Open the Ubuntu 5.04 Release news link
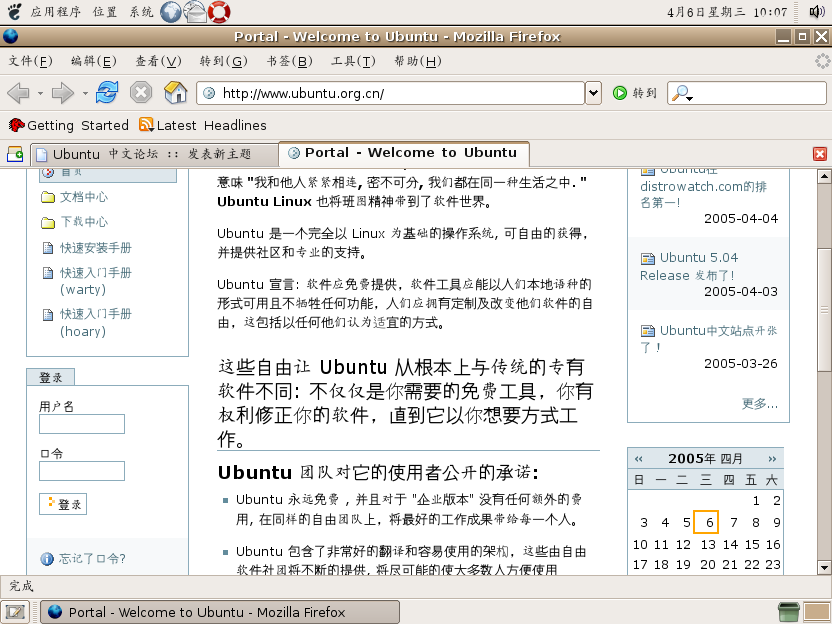 [x=689, y=266]
